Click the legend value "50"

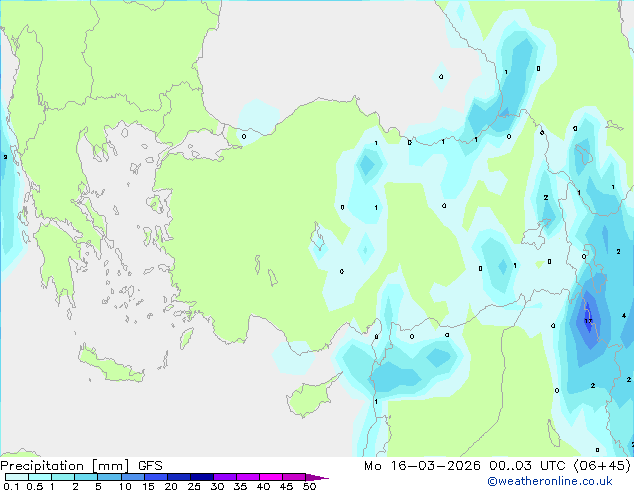pyautogui.click(x=309, y=486)
